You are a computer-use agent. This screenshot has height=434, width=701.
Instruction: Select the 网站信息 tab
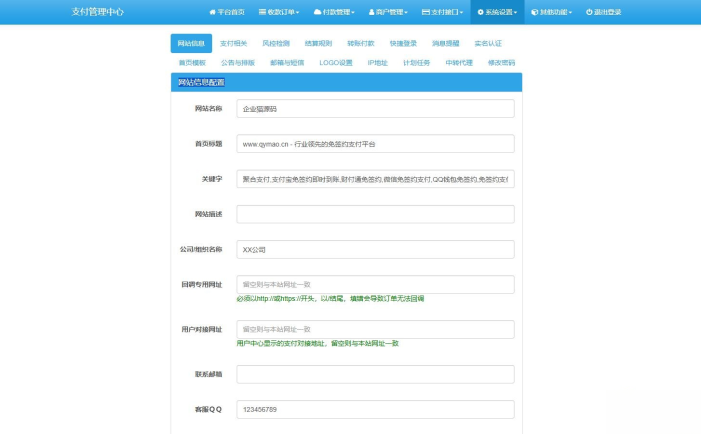[x=191, y=43]
